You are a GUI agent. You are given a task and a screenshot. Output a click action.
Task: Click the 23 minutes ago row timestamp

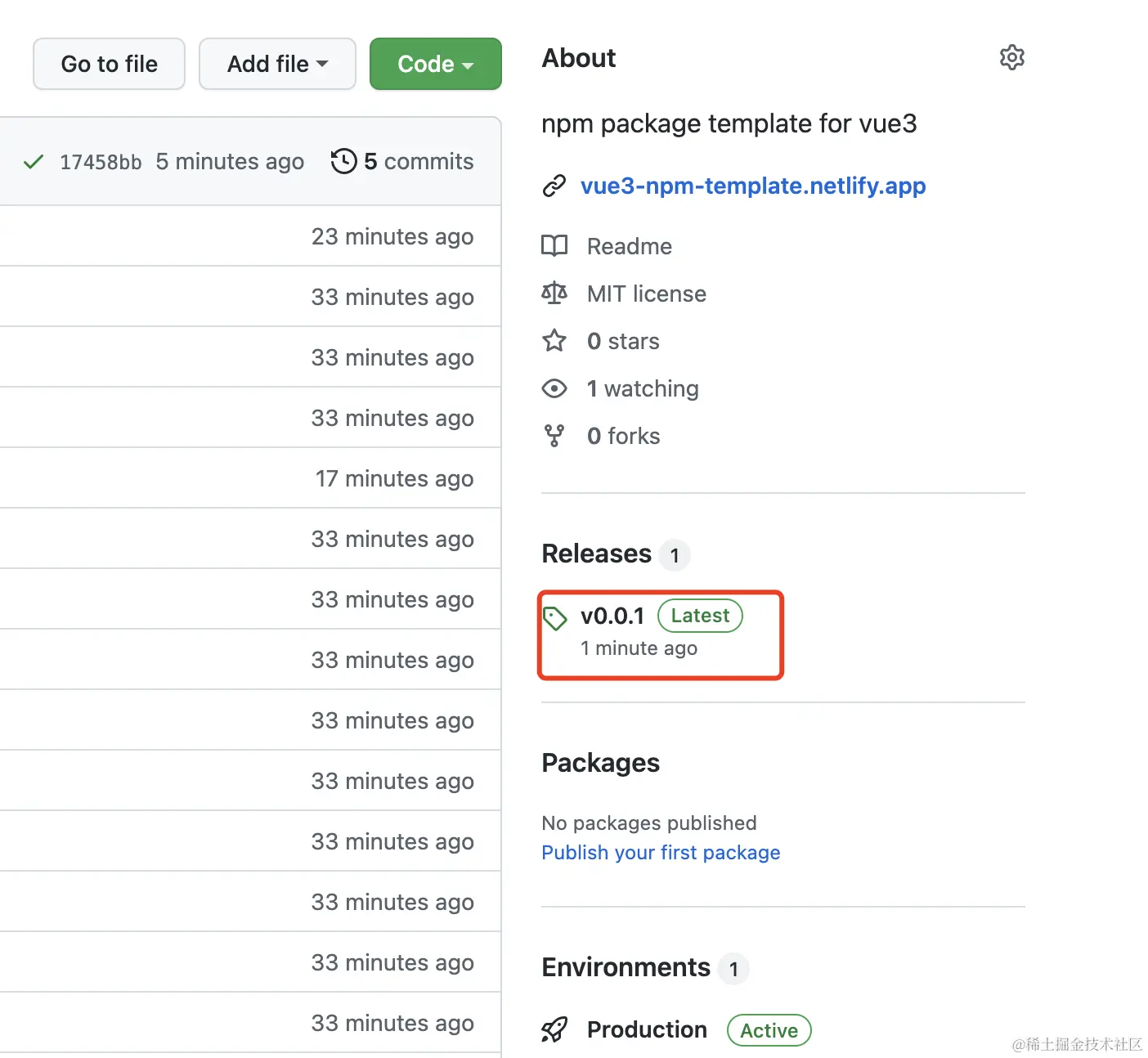coord(392,236)
